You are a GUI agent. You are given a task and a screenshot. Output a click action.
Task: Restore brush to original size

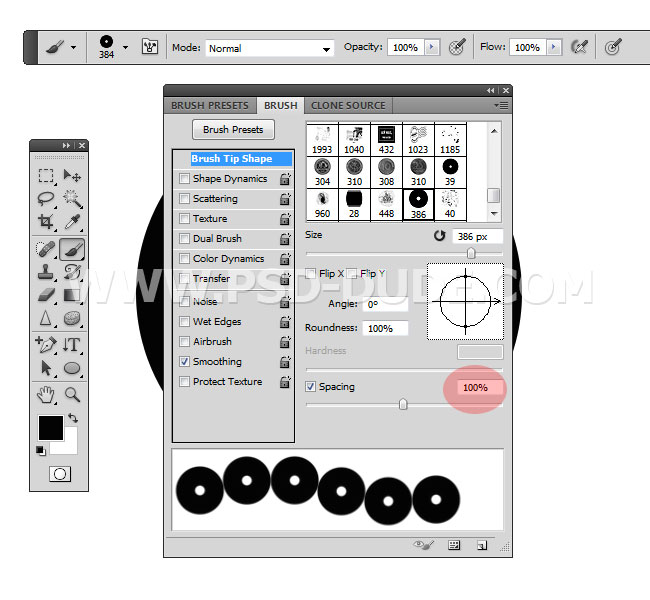439,236
